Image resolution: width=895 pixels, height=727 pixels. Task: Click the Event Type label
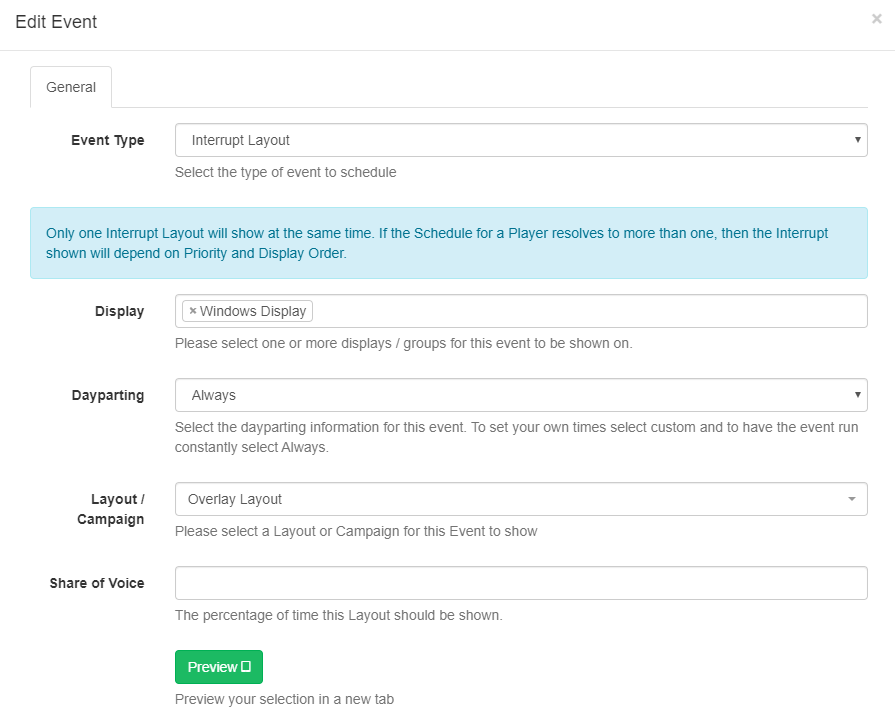107,140
